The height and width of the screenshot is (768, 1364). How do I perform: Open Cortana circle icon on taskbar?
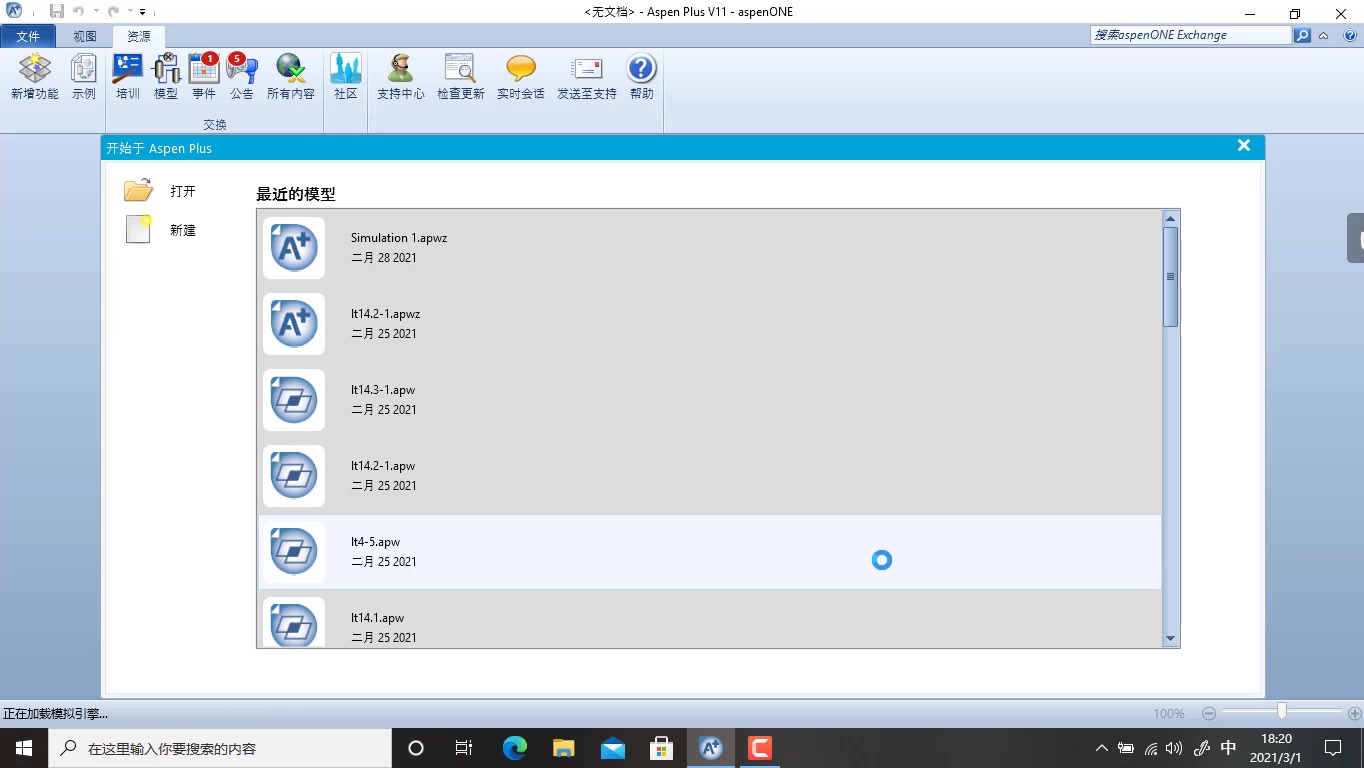tap(416, 748)
